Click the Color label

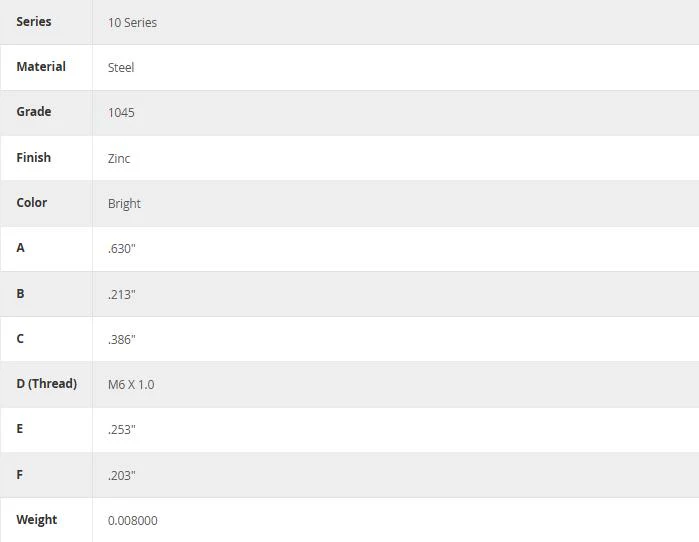click(32, 202)
